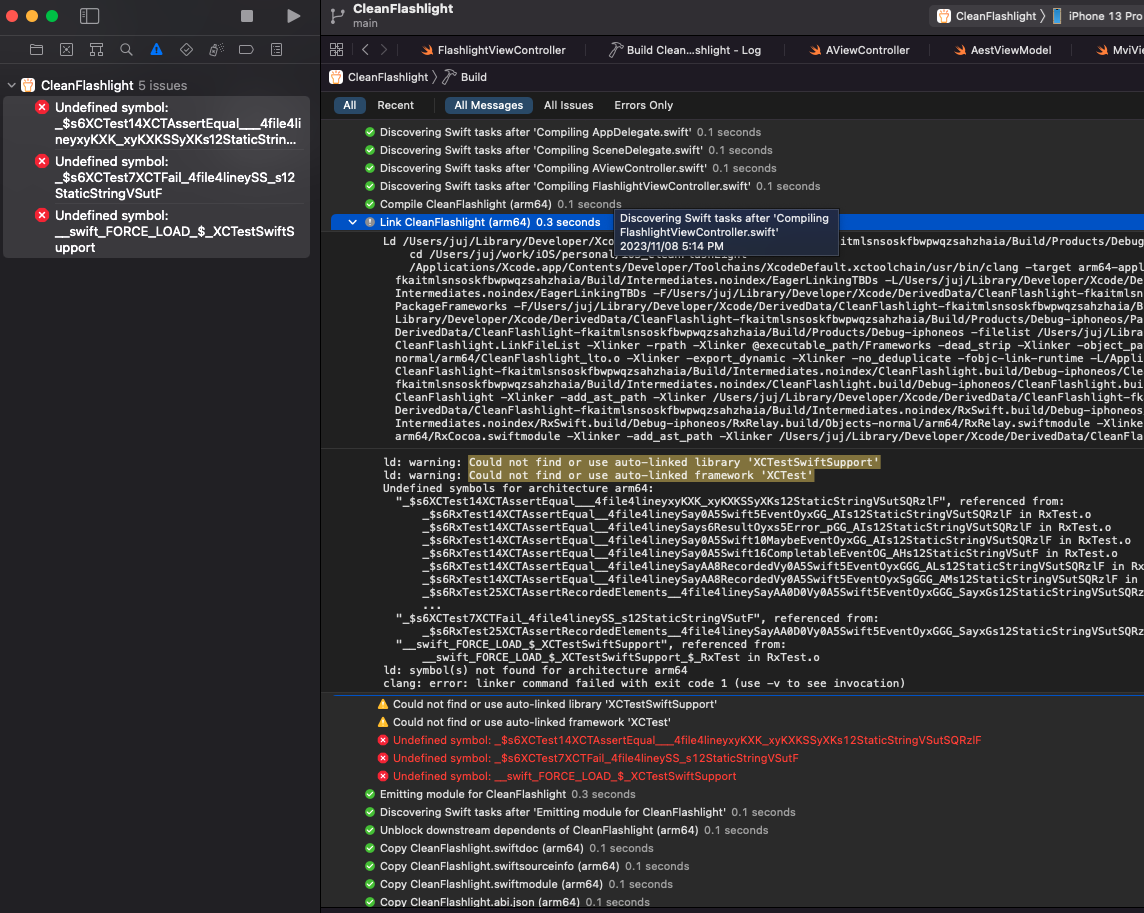Click the red error icon beside the XCTFail issue
Image resolution: width=1144 pixels, height=913 pixels.
coord(42,161)
